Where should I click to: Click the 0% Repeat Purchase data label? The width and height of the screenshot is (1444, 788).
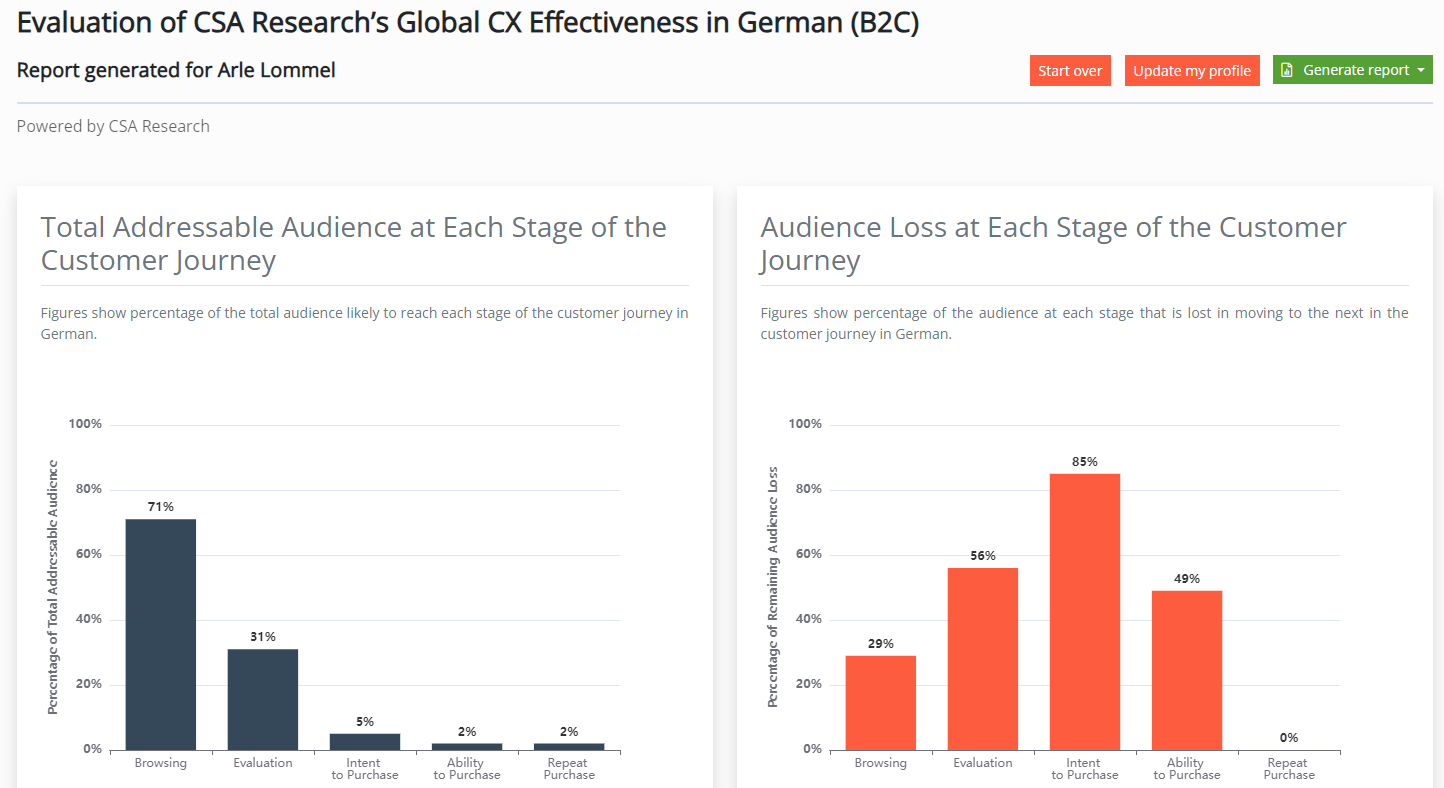[x=1289, y=738]
